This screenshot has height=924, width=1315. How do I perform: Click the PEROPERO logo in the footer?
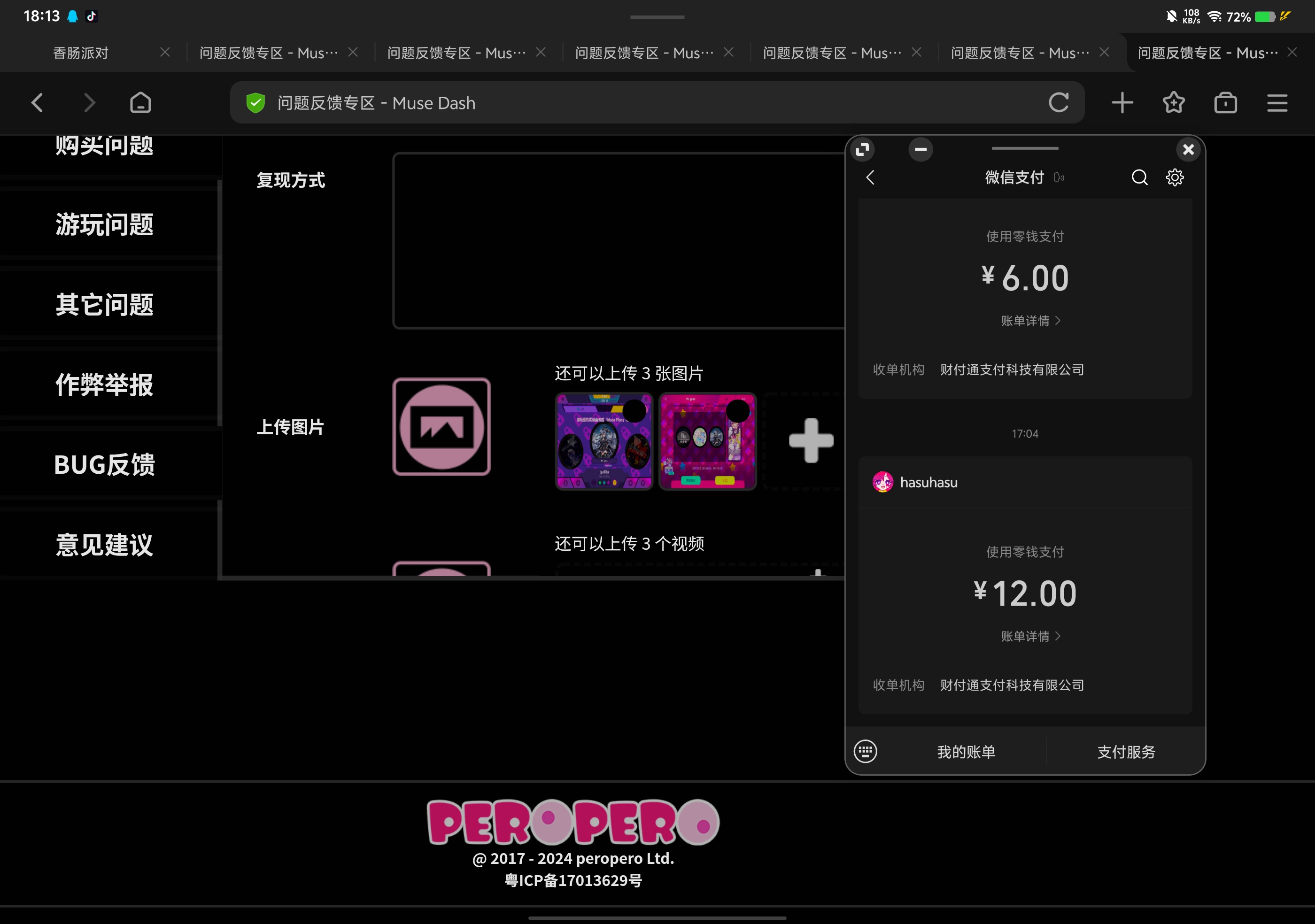click(573, 822)
